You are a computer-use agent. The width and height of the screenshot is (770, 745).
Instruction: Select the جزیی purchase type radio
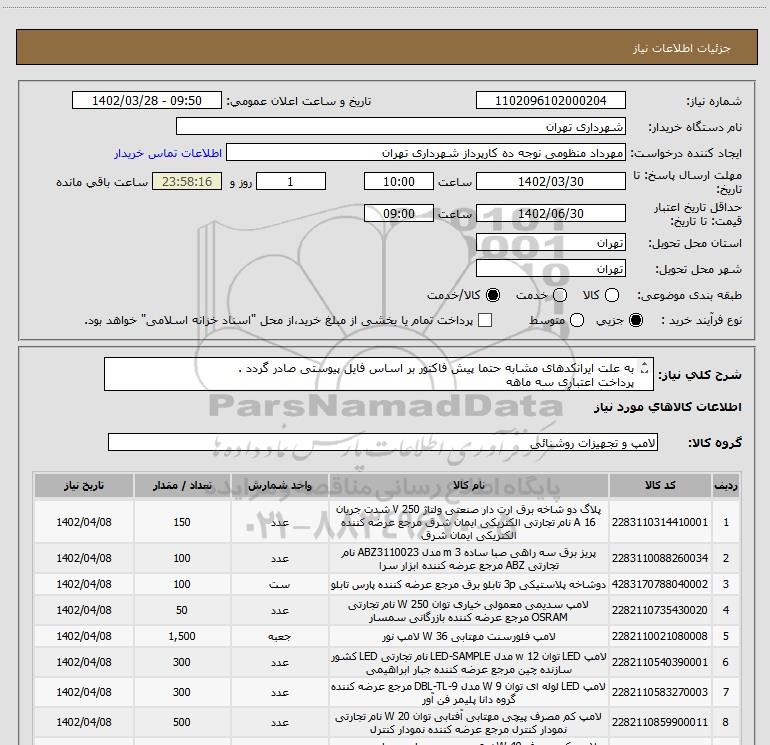635,320
